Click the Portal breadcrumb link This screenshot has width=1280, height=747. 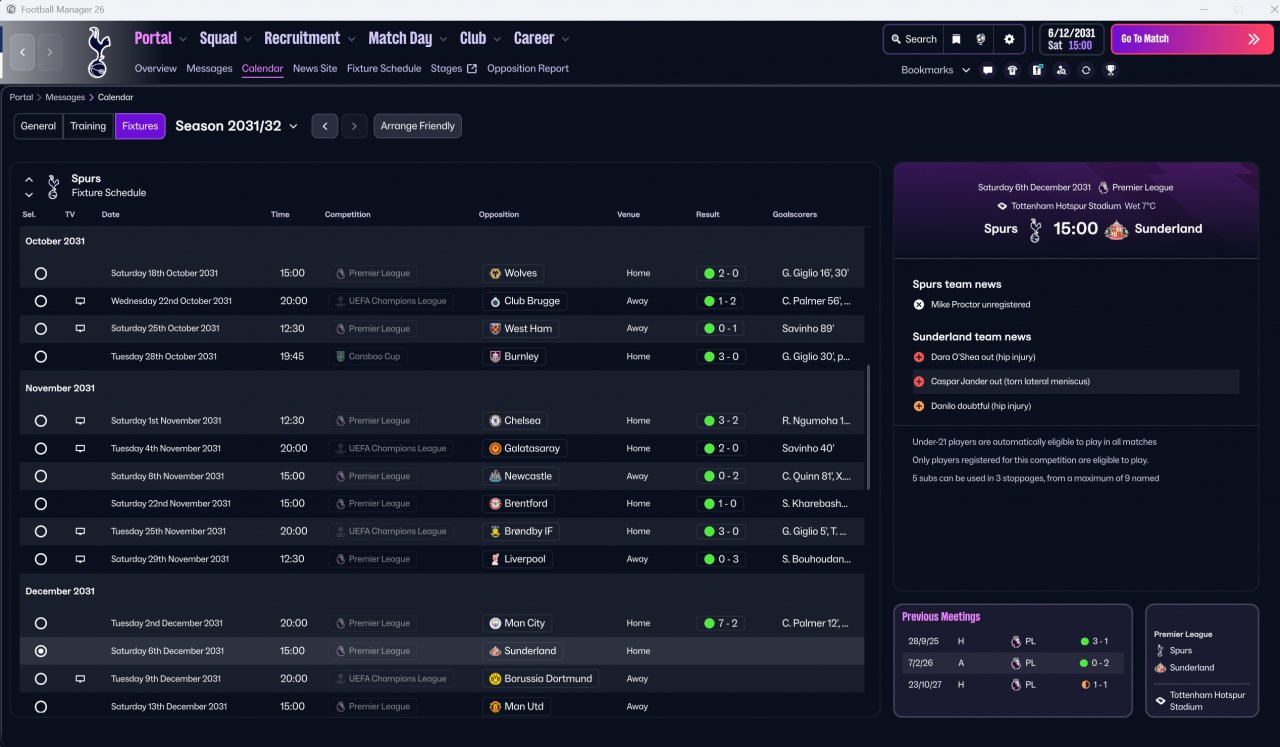[21, 97]
